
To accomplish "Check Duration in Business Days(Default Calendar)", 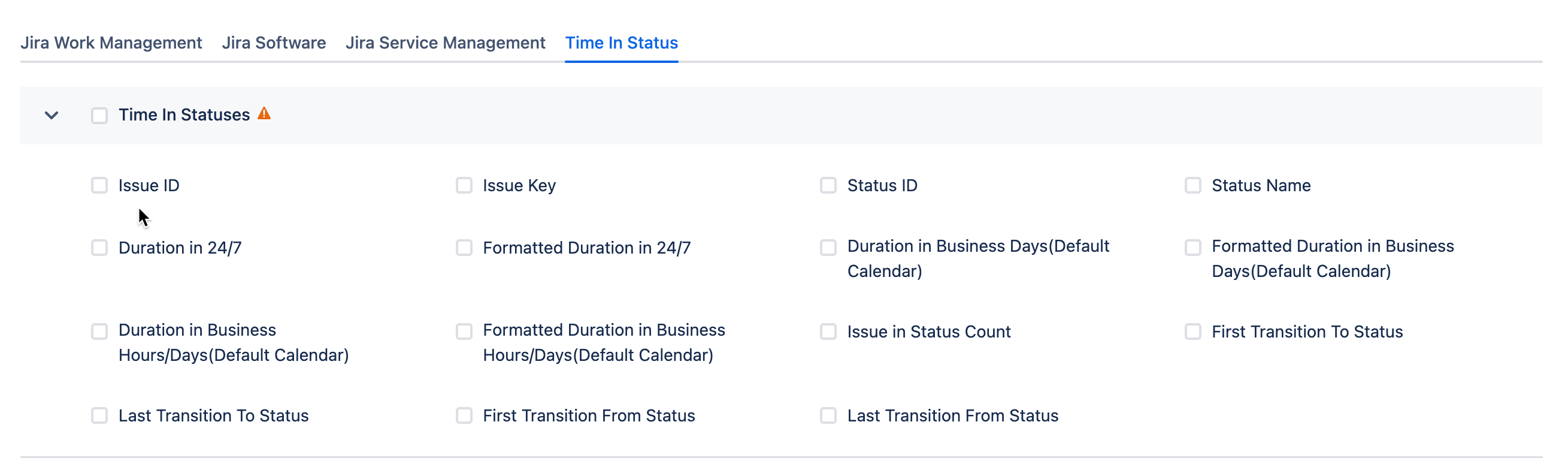I will point(828,248).
